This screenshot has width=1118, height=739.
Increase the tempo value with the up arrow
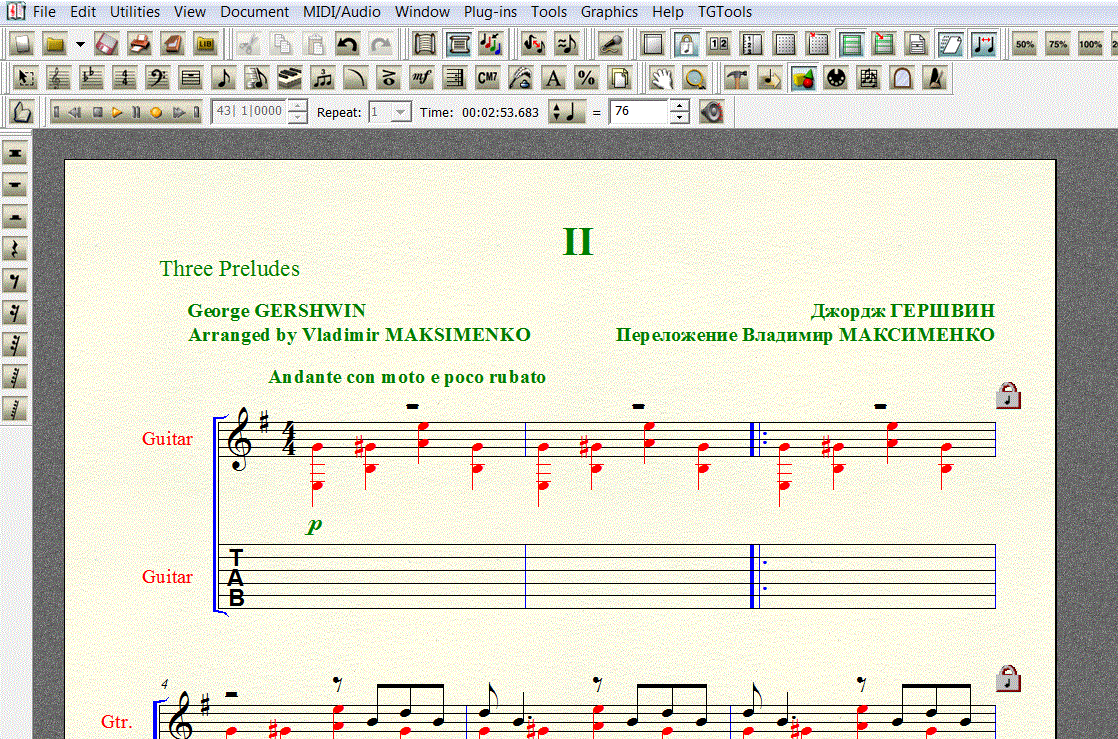(x=680, y=106)
